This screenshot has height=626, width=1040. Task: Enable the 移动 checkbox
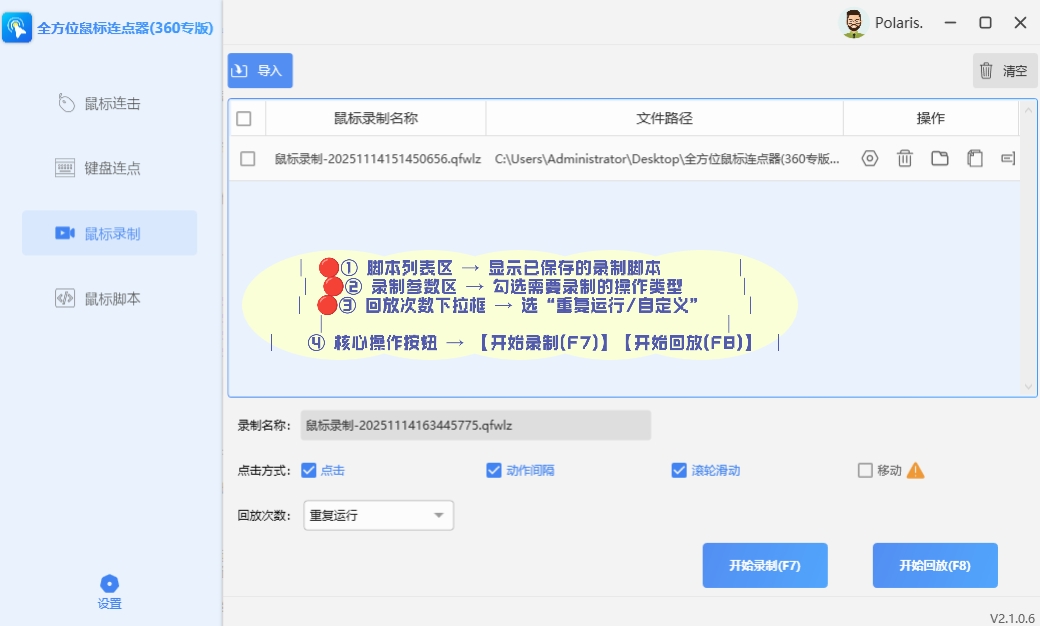point(866,470)
